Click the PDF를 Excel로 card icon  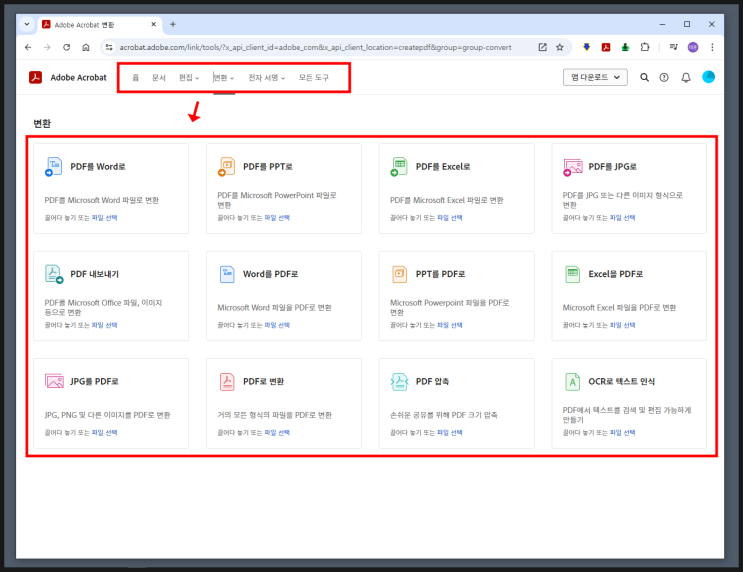399,167
